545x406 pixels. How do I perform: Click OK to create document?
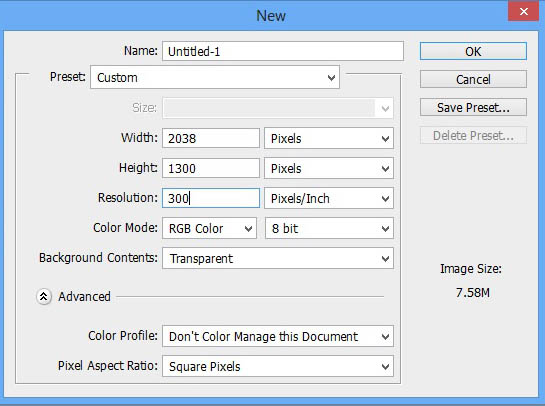(473, 51)
